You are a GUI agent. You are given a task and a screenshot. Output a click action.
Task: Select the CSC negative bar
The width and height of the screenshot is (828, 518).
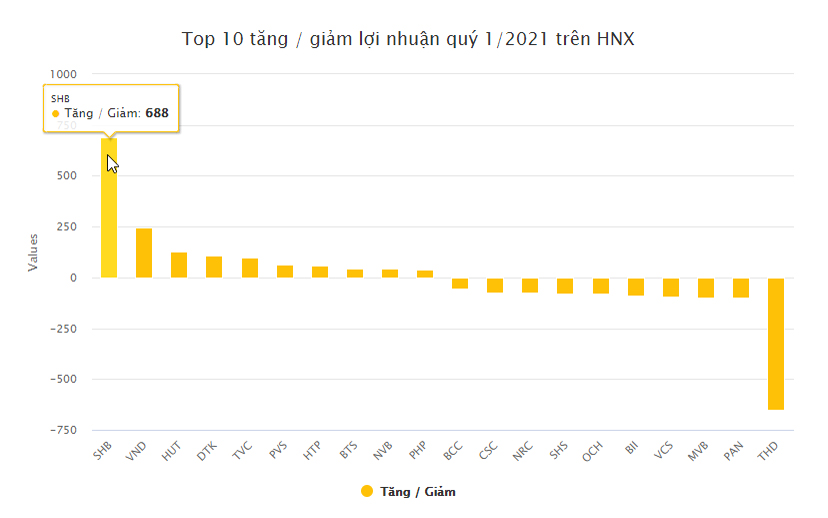(x=495, y=285)
